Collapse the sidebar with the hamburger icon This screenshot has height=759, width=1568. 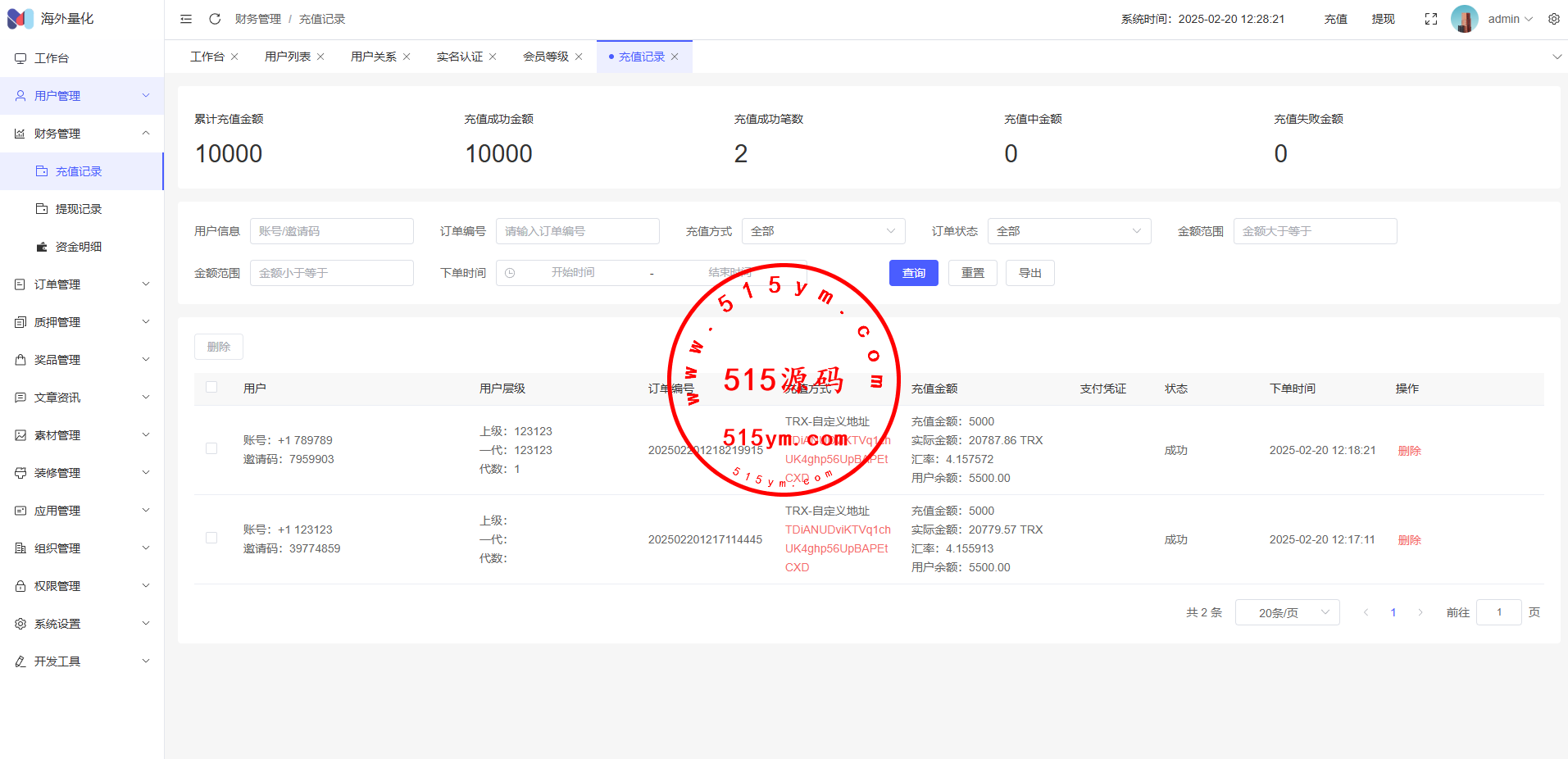click(186, 19)
